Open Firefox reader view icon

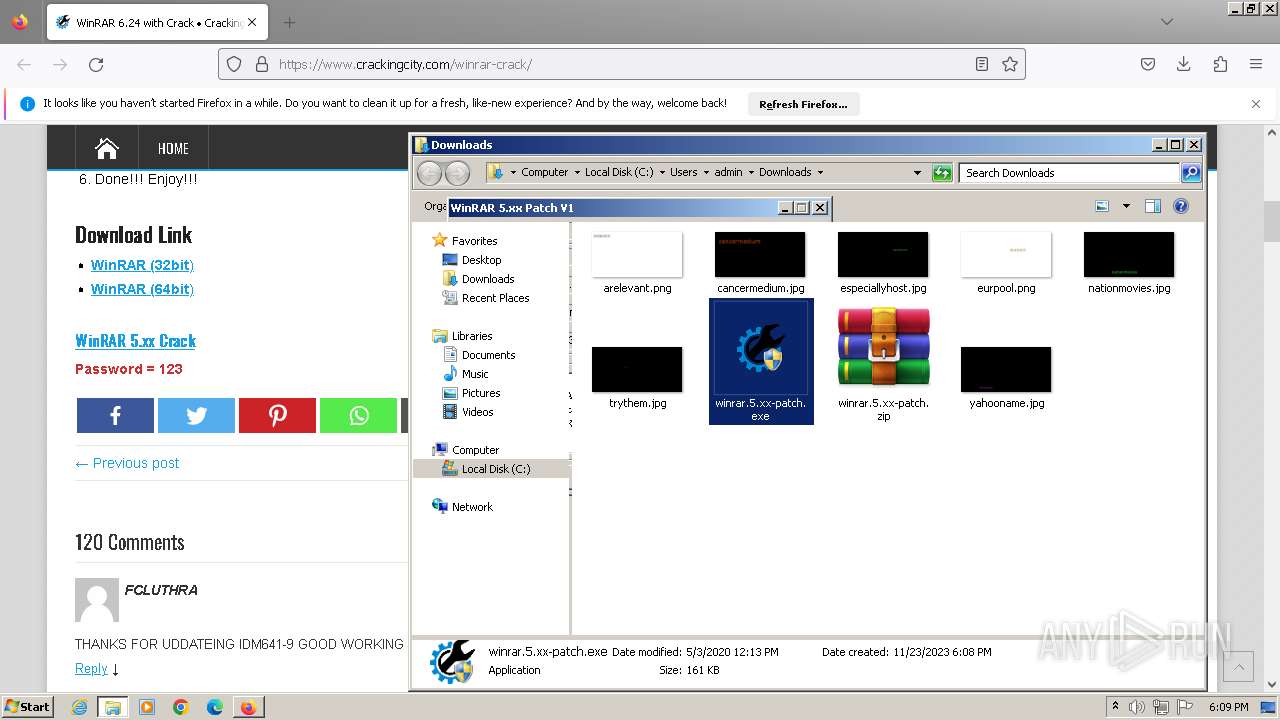(x=982, y=64)
